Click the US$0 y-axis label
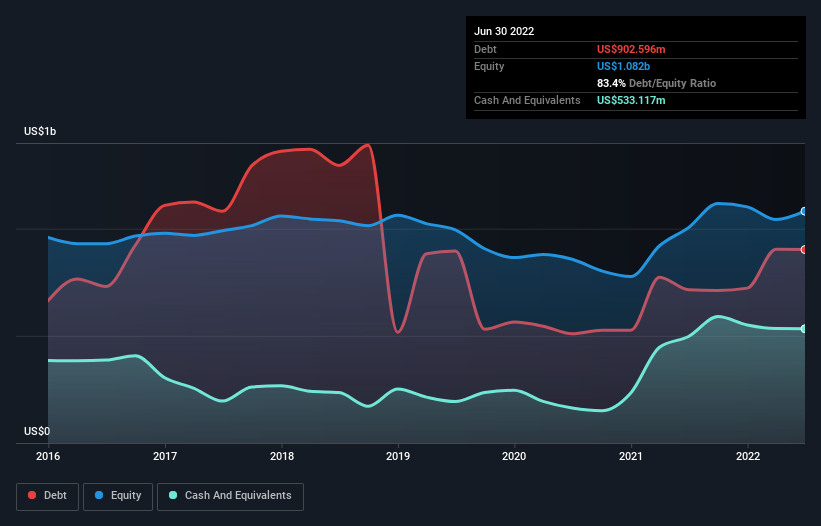Viewport: 821px width, 526px height. (x=37, y=431)
